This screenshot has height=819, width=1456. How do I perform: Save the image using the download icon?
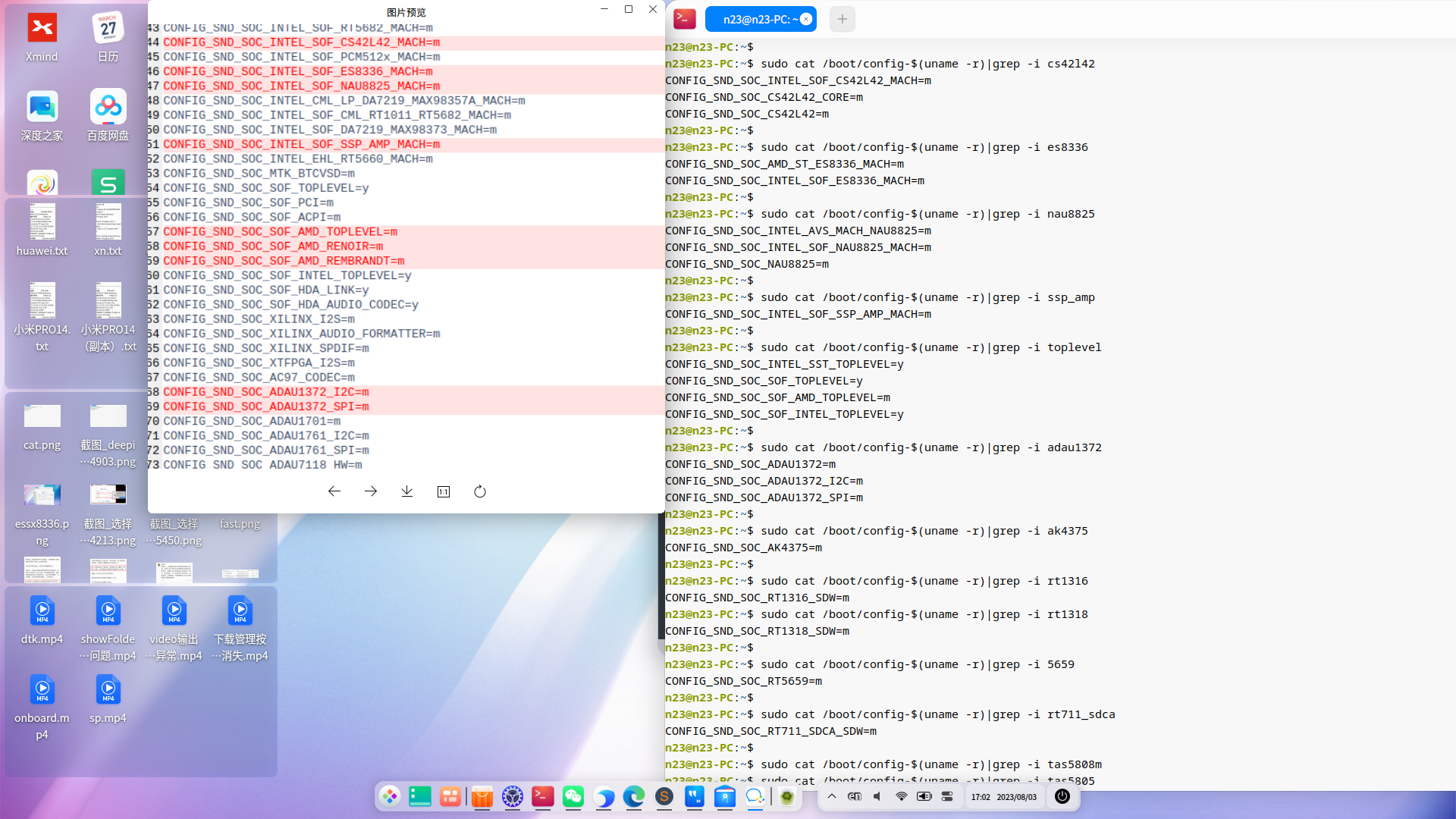(406, 491)
